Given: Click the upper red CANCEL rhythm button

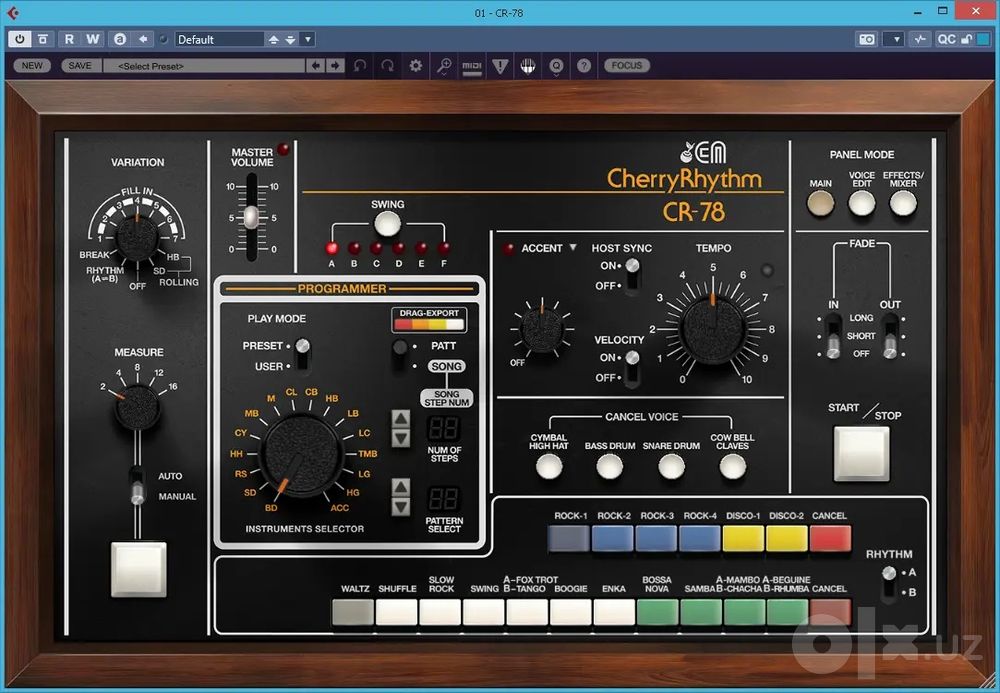Looking at the screenshot, I should (830, 538).
